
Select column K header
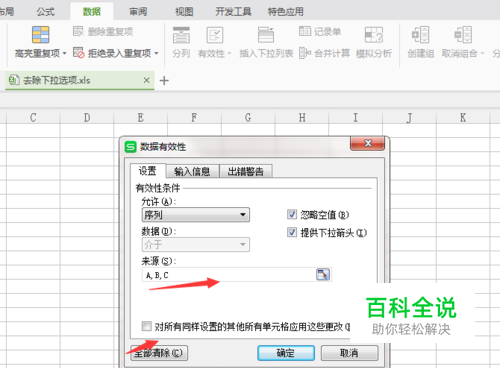coord(463,117)
